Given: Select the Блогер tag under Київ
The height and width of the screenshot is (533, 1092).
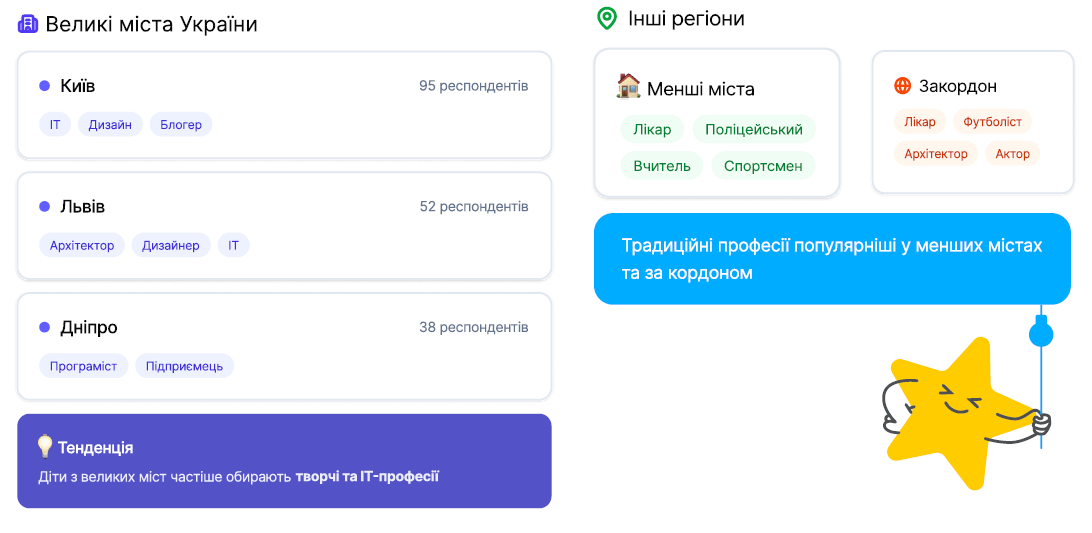Looking at the screenshot, I should (181, 125).
